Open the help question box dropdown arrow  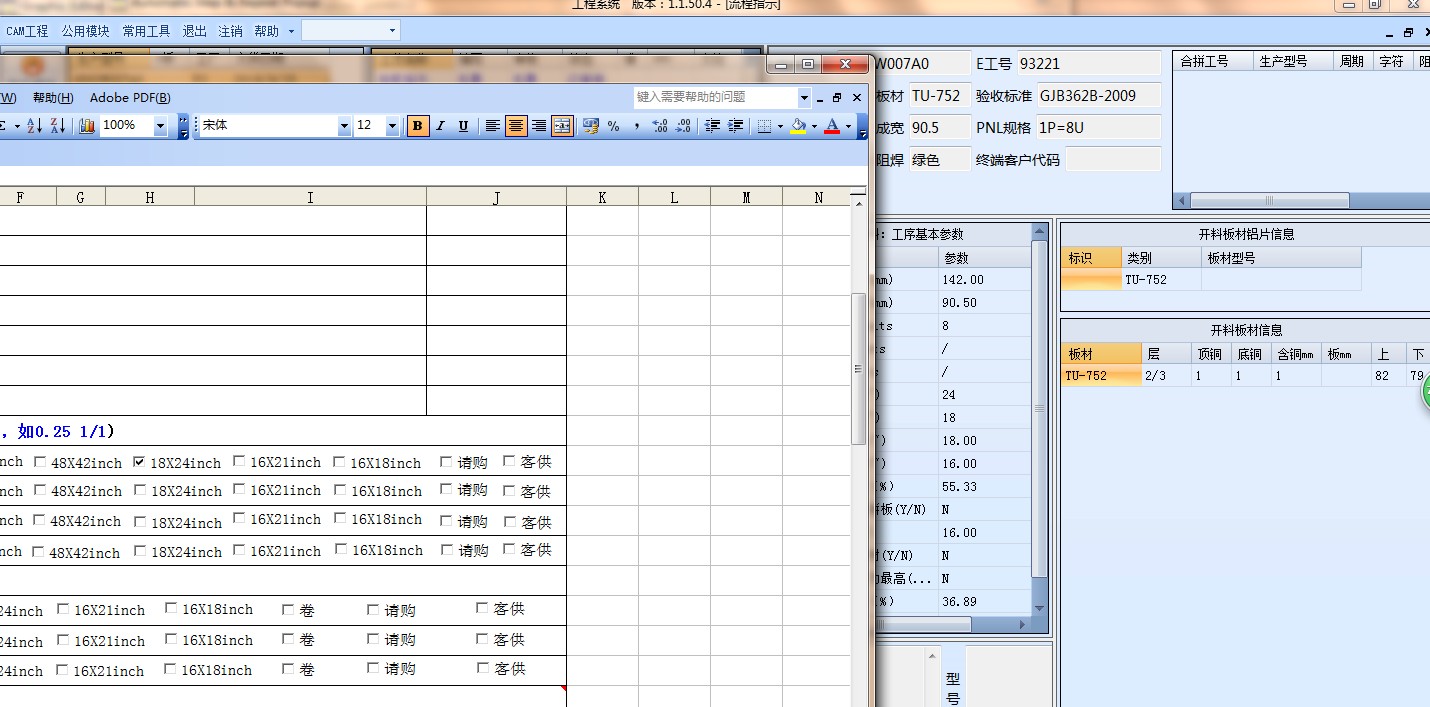(x=804, y=97)
